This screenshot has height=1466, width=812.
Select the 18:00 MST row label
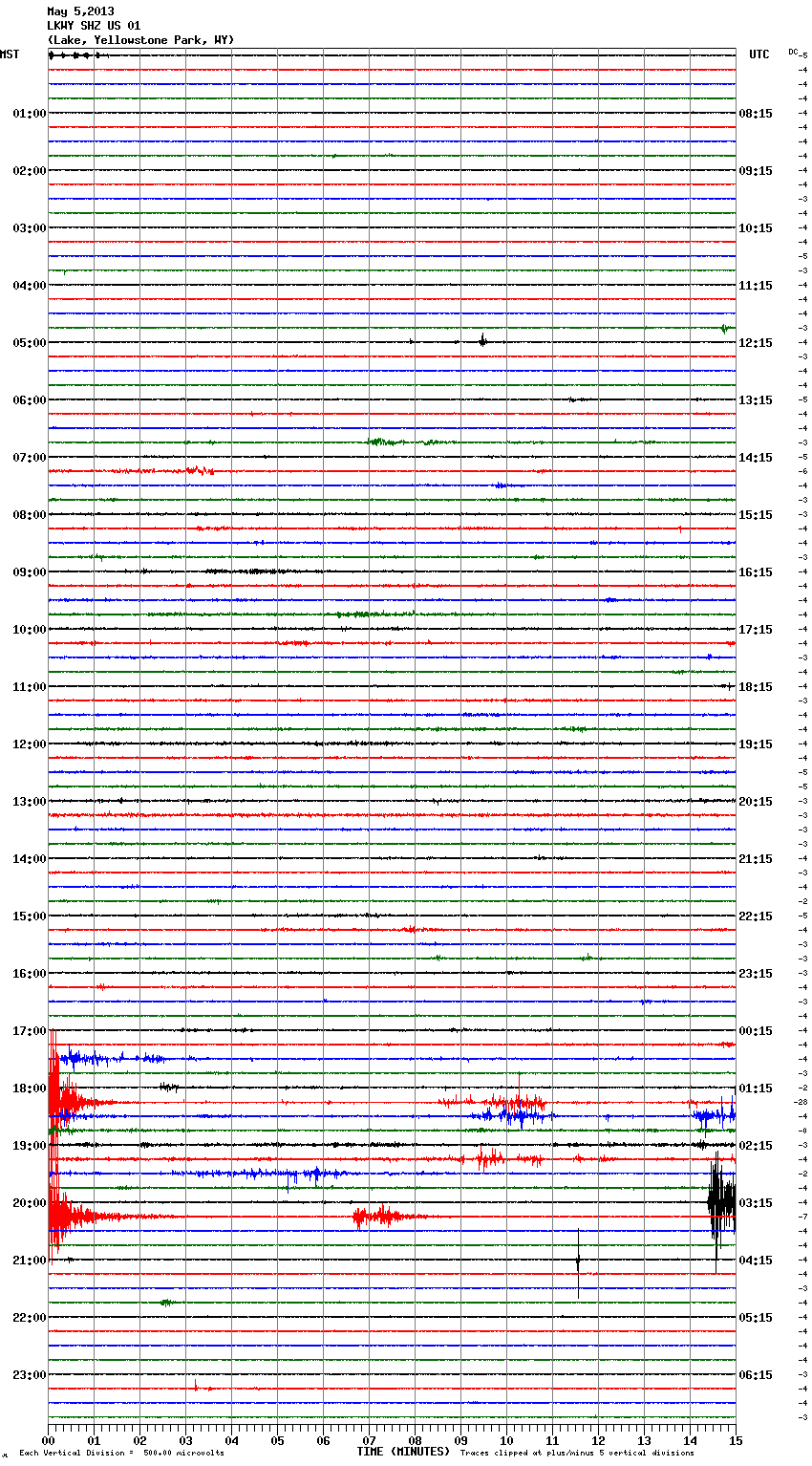pyautogui.click(x=30, y=1089)
